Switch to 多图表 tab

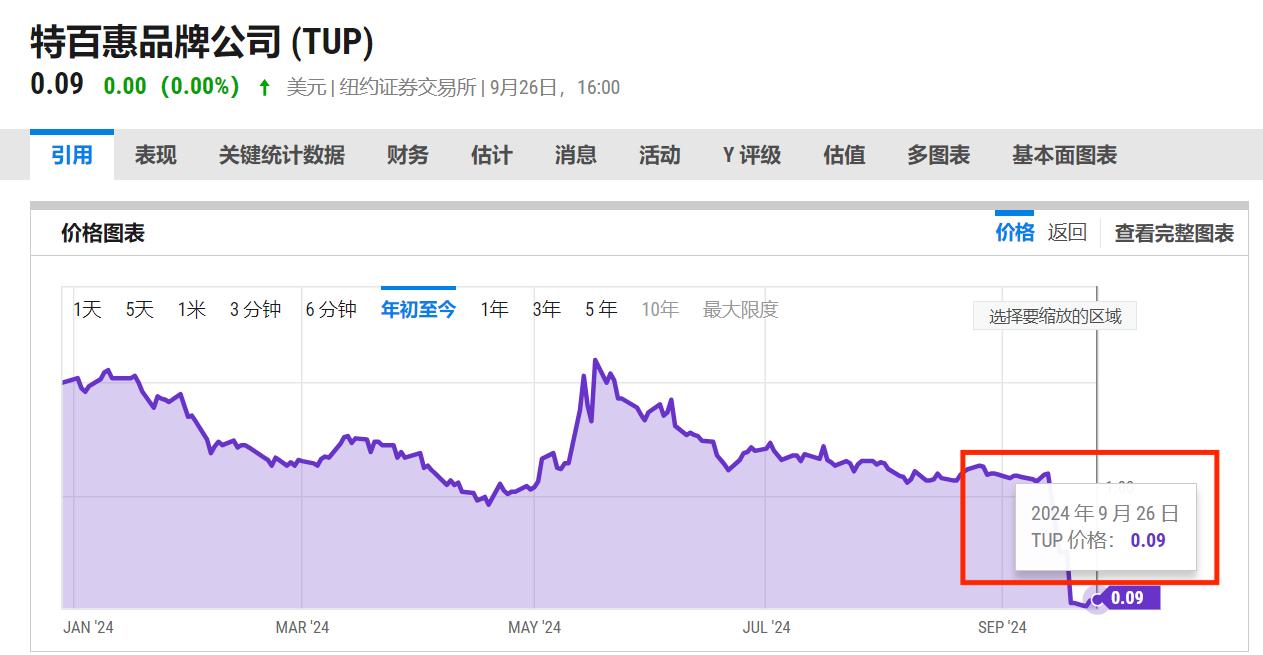(x=938, y=155)
